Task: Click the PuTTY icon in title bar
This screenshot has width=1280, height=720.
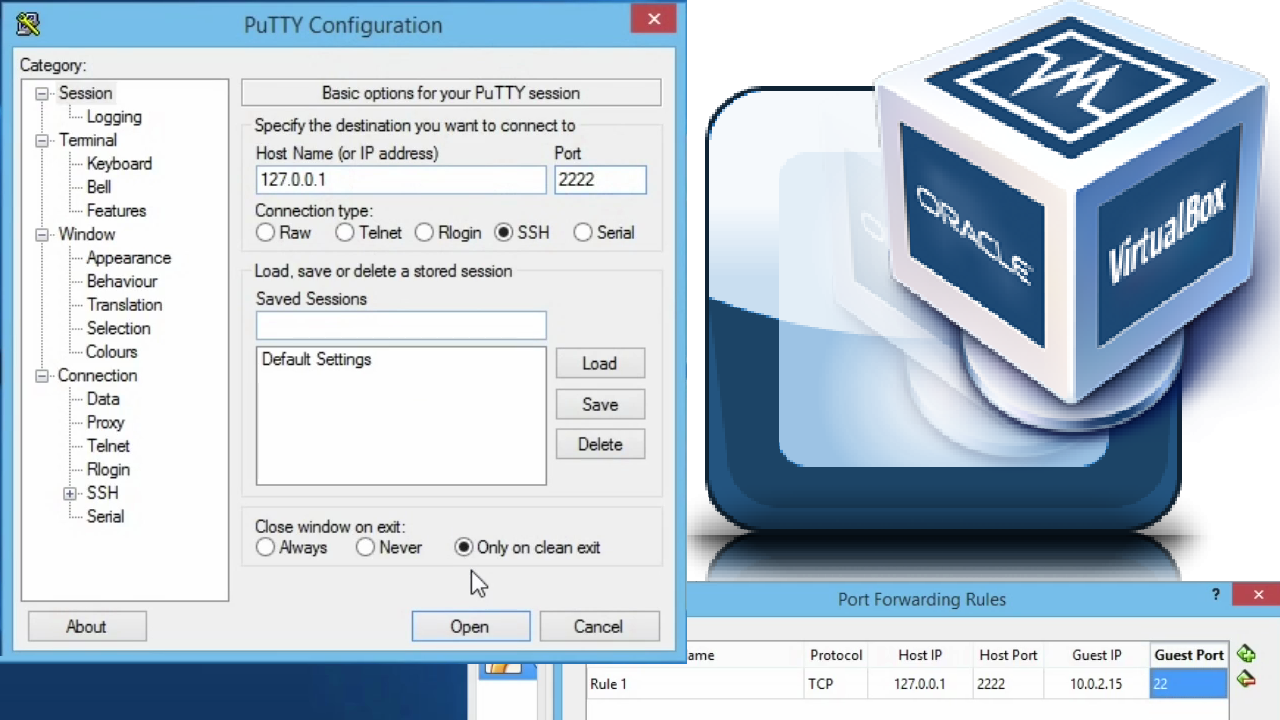Action: [28, 24]
